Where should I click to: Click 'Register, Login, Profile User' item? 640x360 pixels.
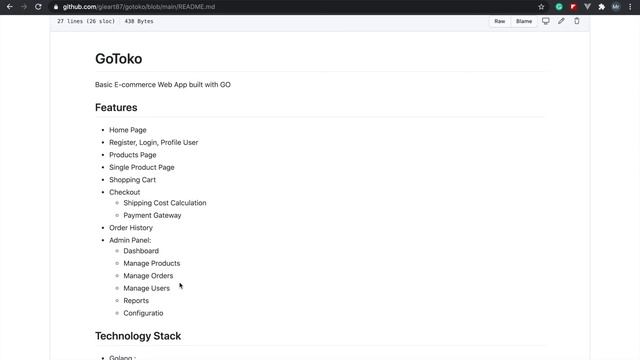(x=153, y=142)
